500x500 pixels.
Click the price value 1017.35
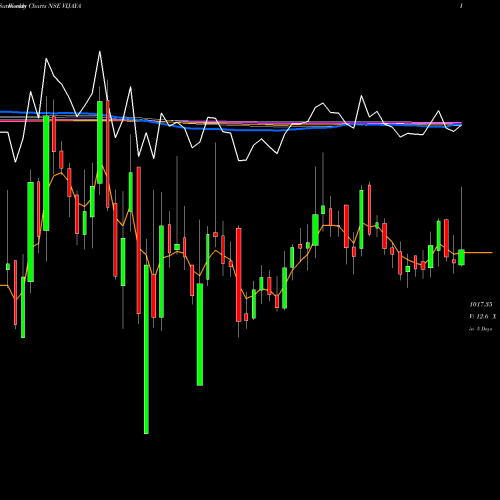point(481,304)
